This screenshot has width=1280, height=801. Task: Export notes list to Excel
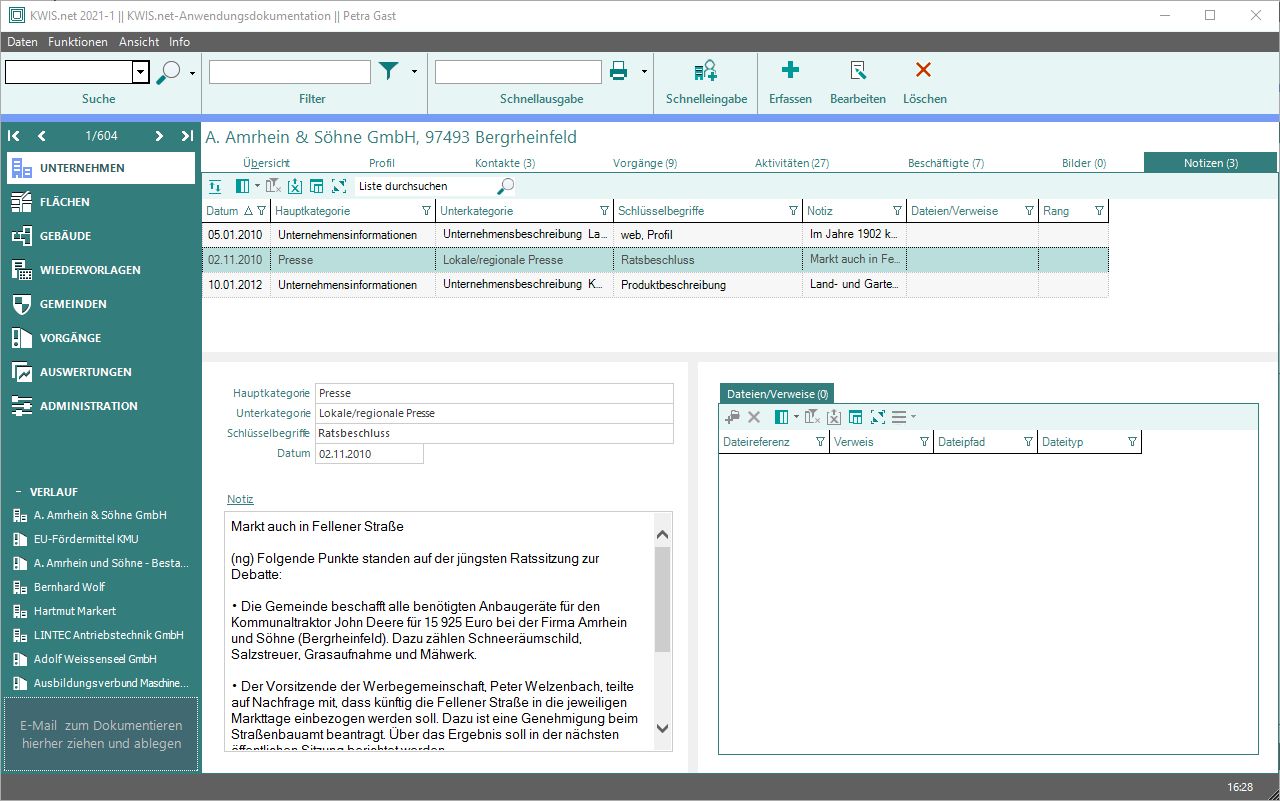click(295, 186)
